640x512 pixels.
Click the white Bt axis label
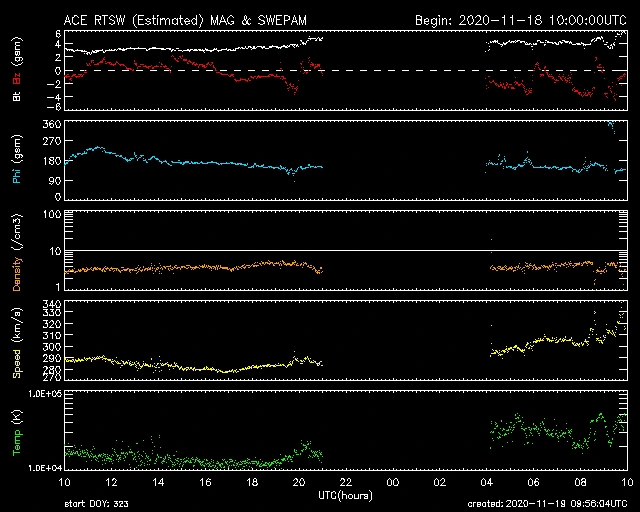point(17,97)
